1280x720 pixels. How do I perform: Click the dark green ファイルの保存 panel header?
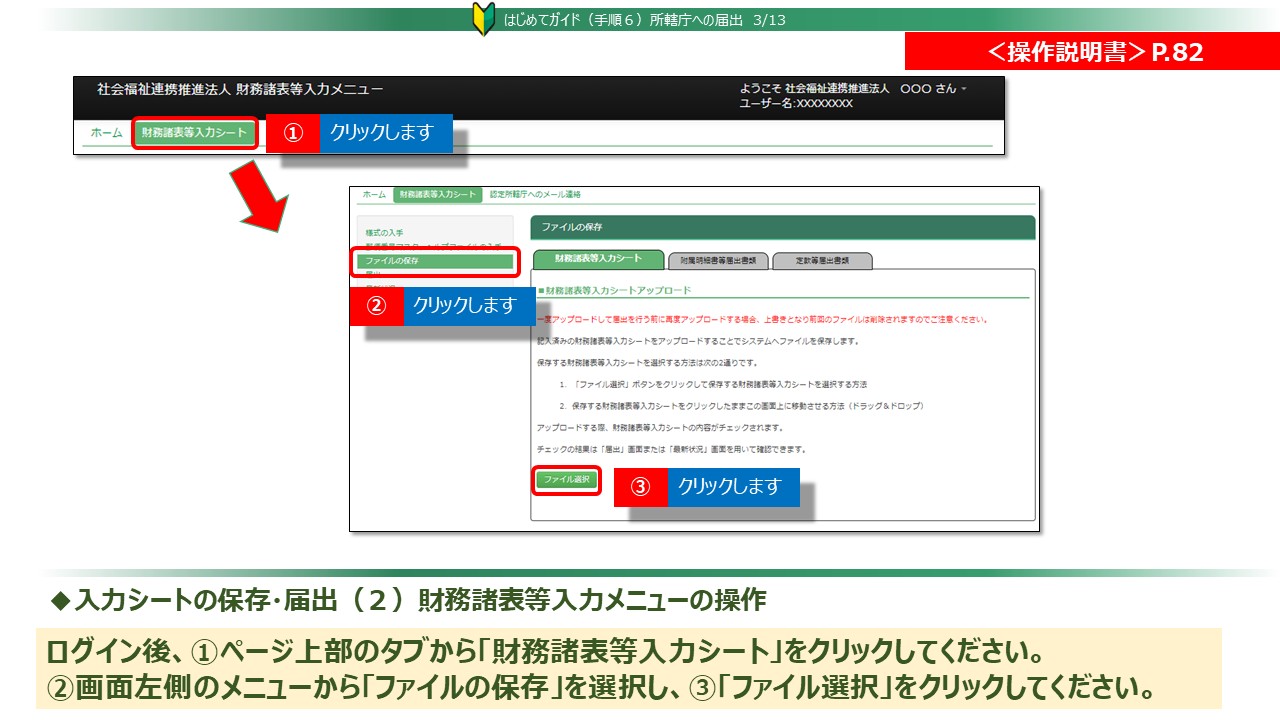782,228
